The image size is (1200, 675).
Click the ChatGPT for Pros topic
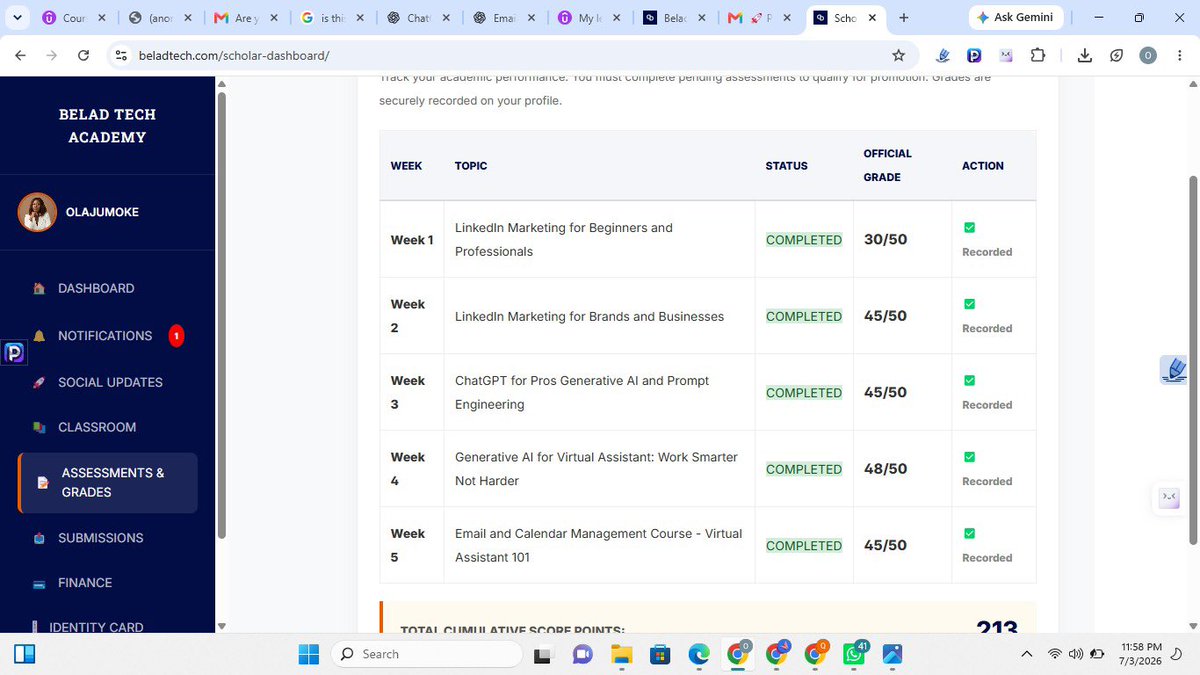pos(582,393)
